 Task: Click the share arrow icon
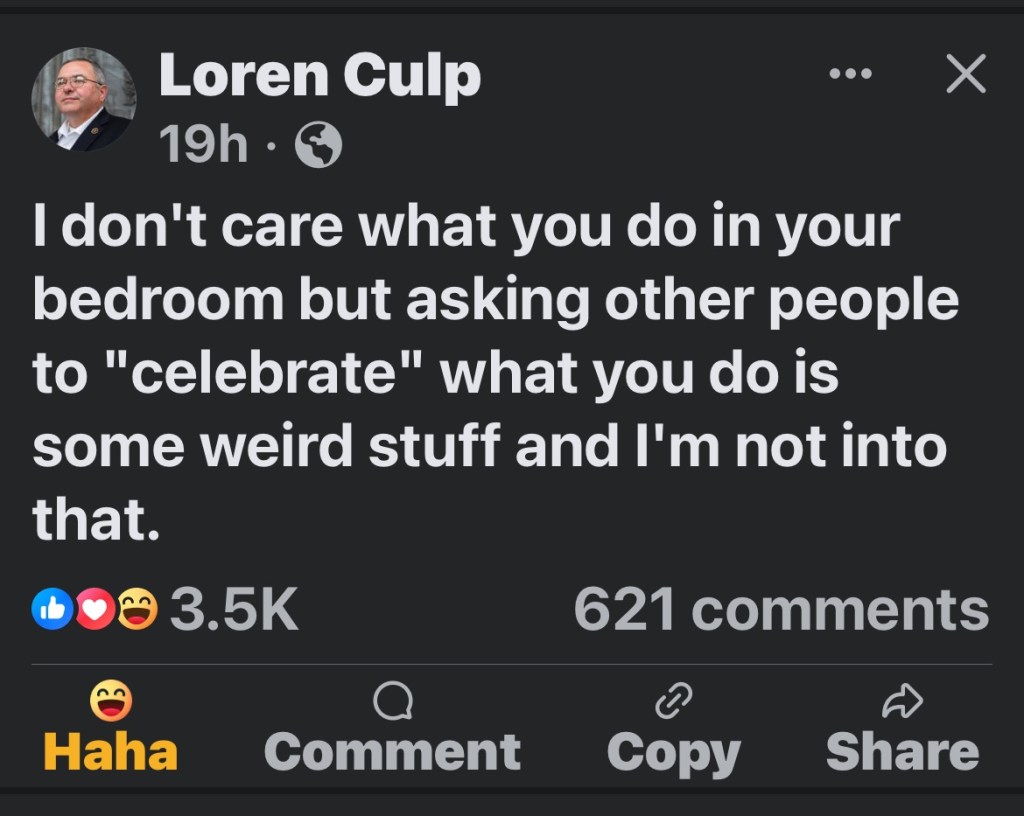pos(902,701)
